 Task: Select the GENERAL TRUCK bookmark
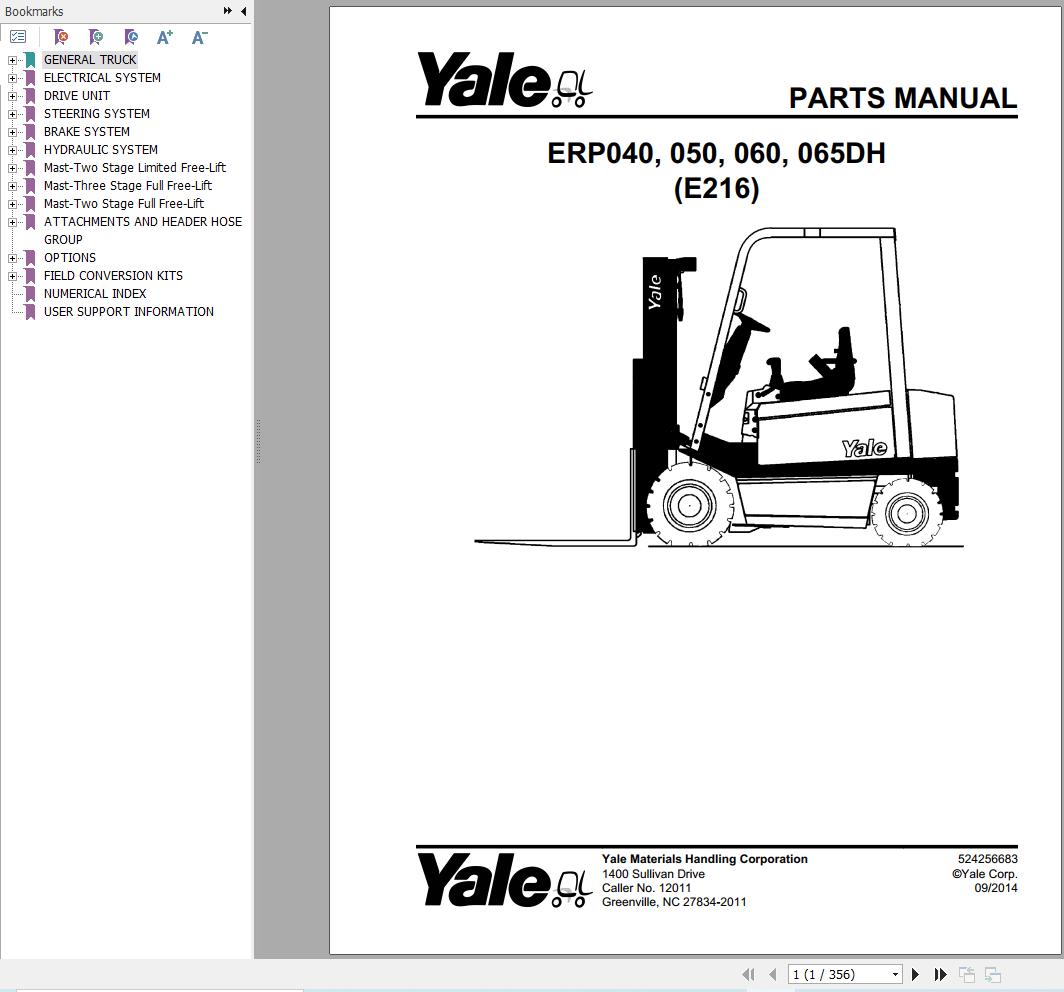pos(89,59)
